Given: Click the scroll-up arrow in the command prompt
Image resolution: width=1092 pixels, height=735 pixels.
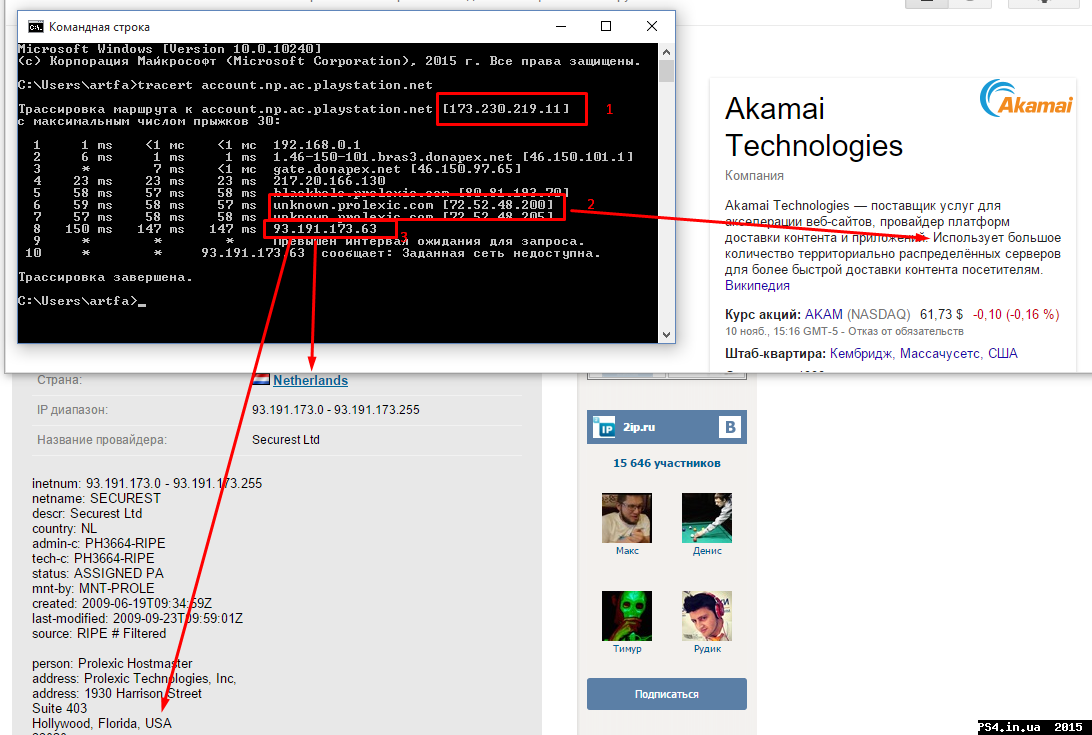Looking at the screenshot, I should point(666,52).
